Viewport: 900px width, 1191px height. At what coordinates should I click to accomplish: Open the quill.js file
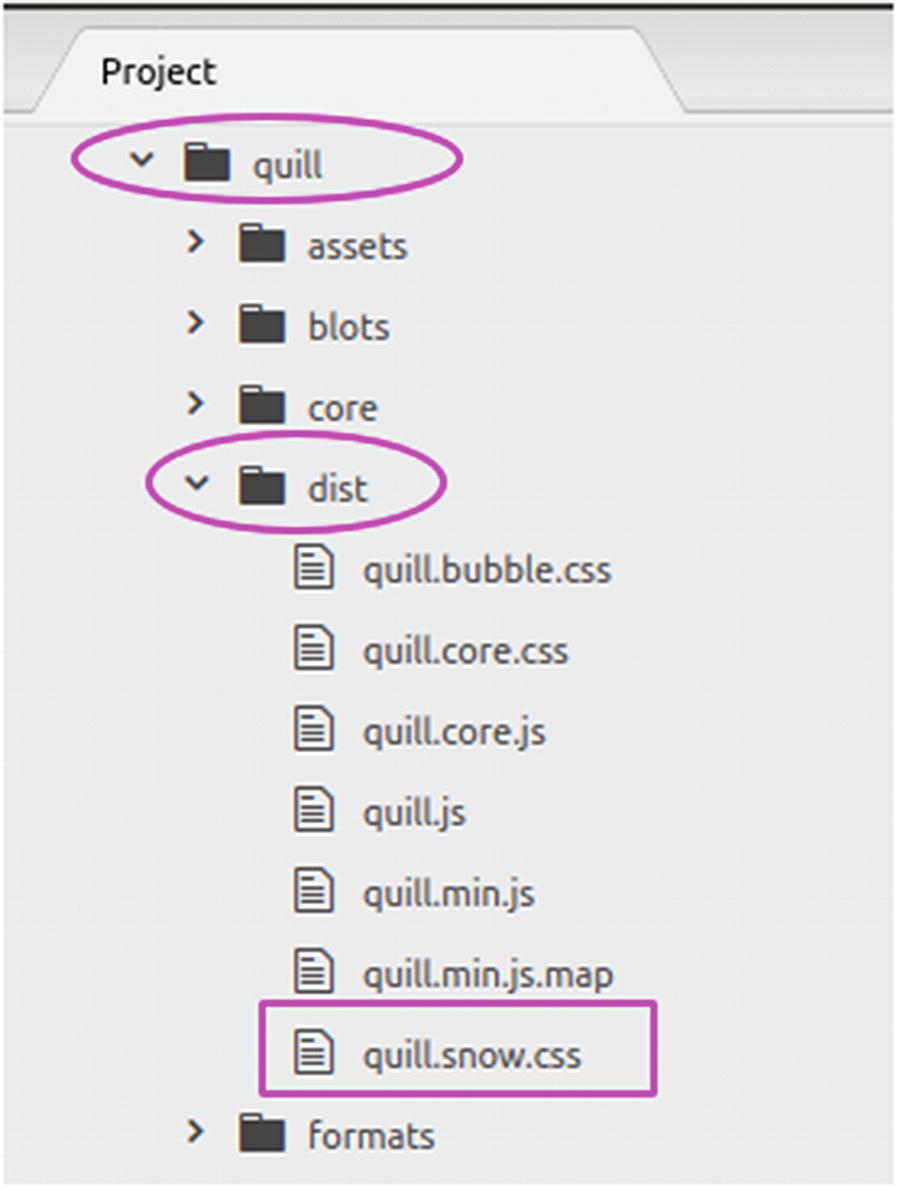coord(413,813)
